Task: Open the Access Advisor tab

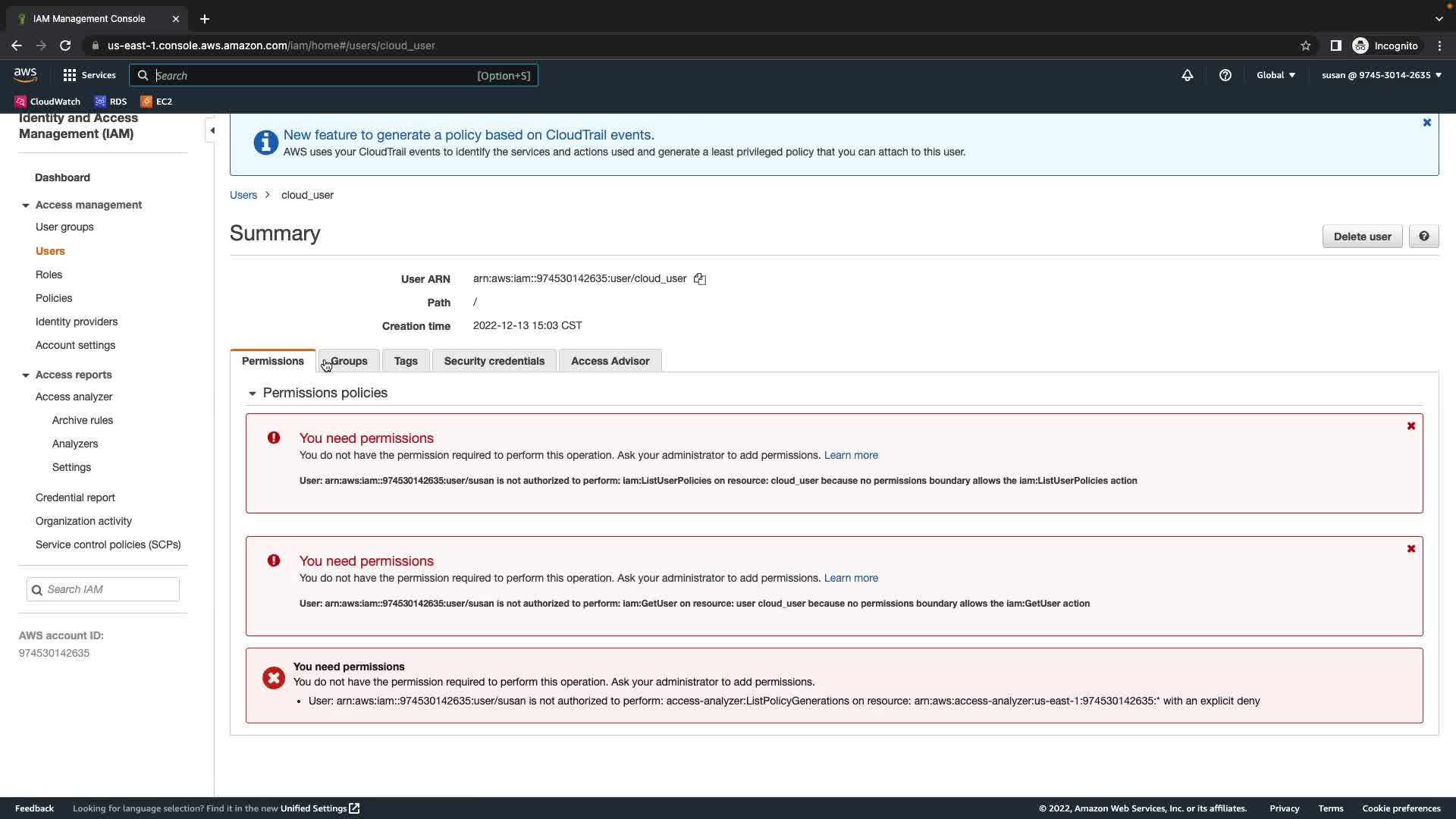Action: click(x=610, y=361)
